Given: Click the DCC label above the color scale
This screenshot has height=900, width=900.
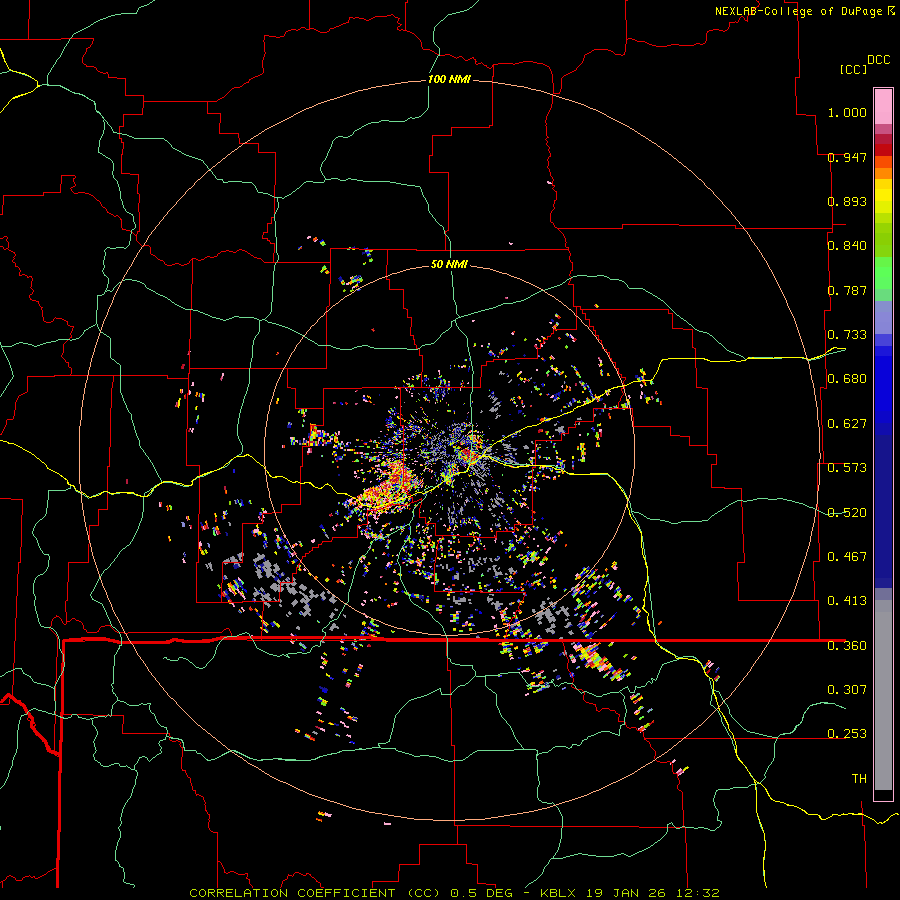Looking at the screenshot, I should tap(879, 60).
